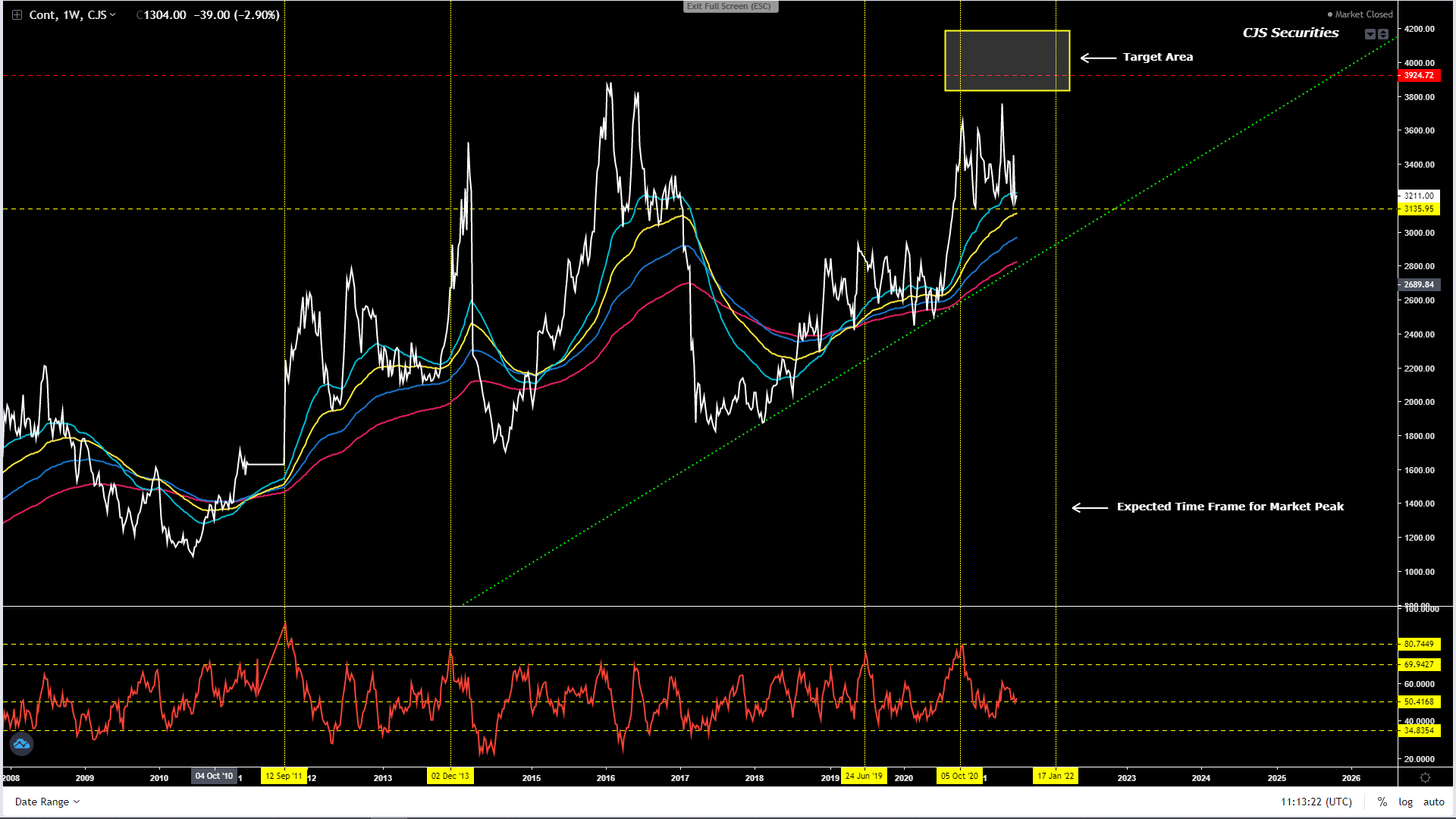The width and height of the screenshot is (1456, 819).
Task: Click the pane maximize up-down arrows icon
Action: pos(1383,34)
